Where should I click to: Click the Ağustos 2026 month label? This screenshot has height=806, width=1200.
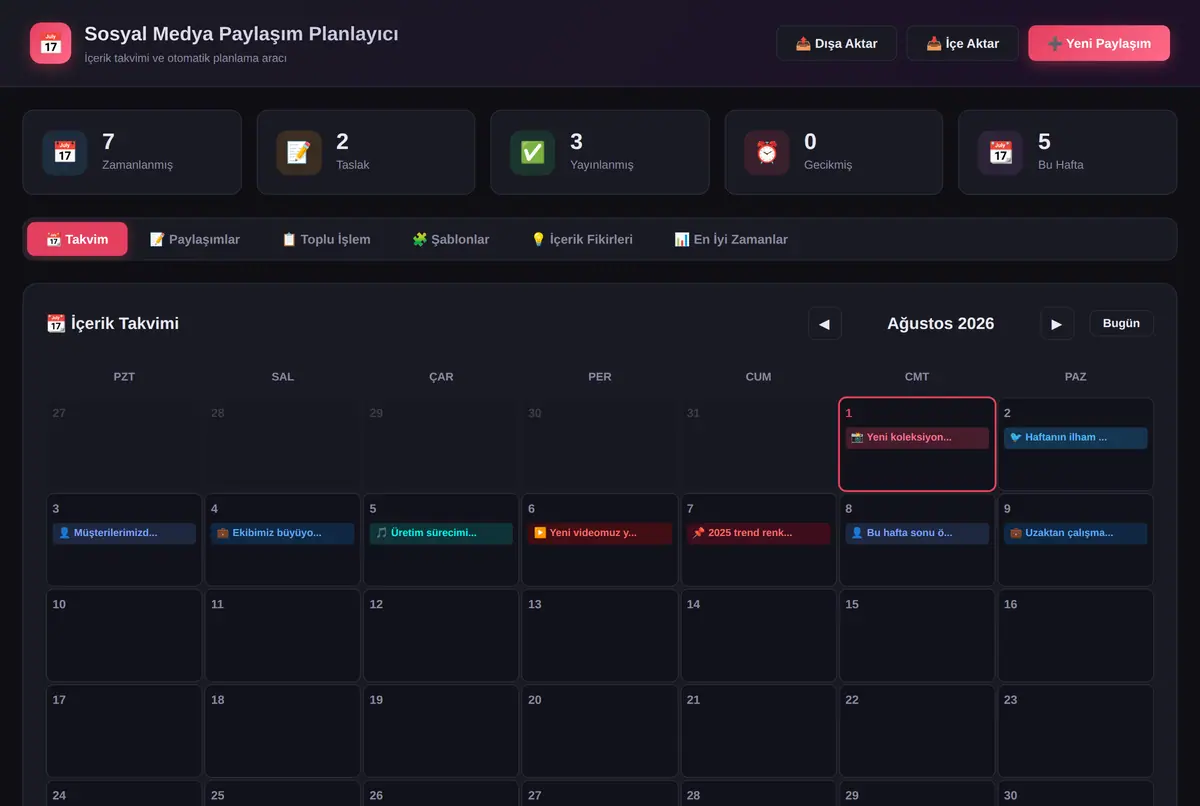click(941, 323)
